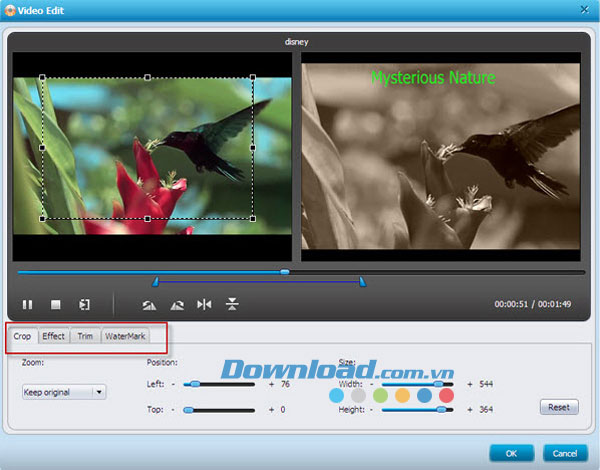Stop the video playback

pos(56,305)
